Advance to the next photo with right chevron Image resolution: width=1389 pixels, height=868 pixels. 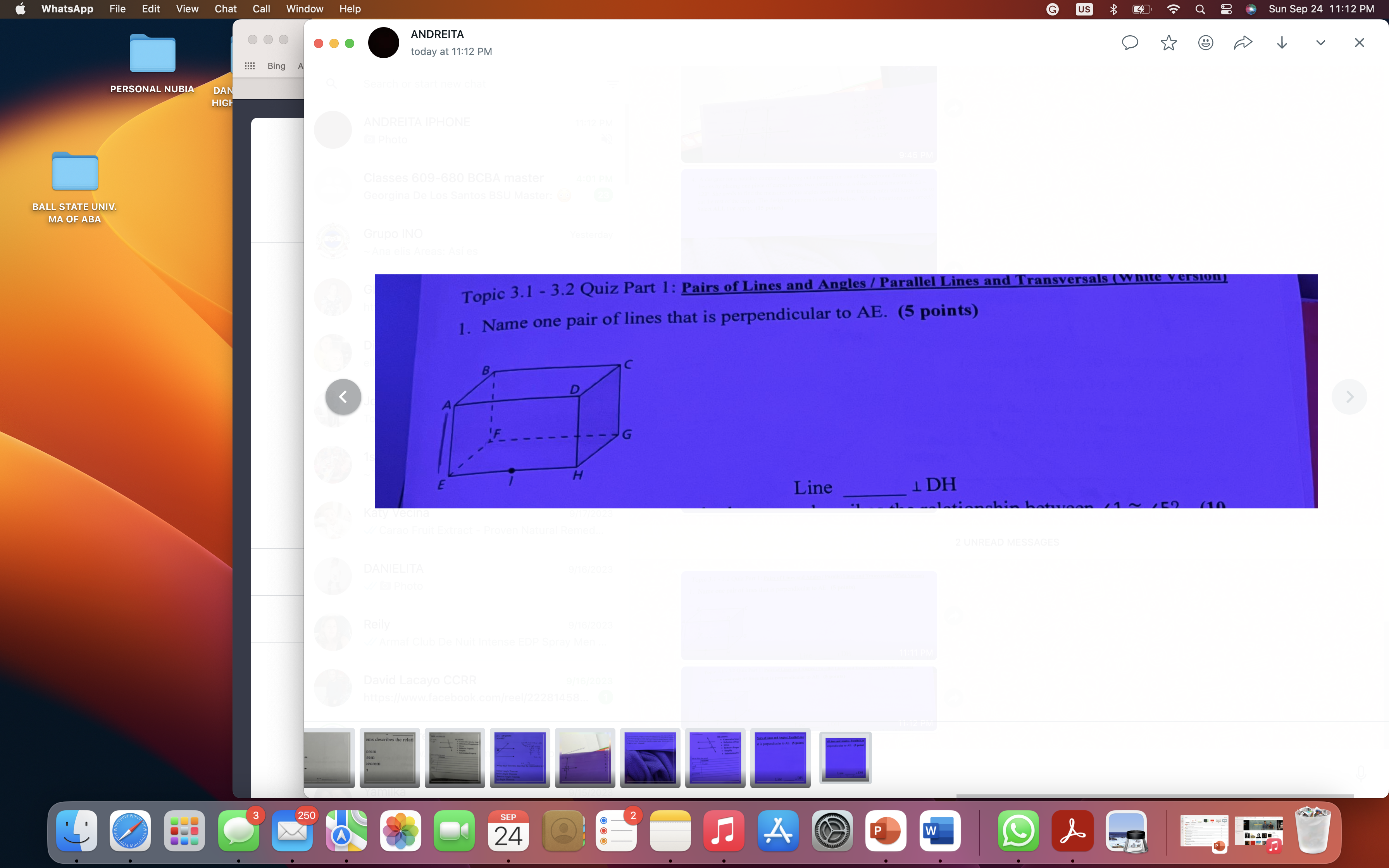[x=1349, y=396]
